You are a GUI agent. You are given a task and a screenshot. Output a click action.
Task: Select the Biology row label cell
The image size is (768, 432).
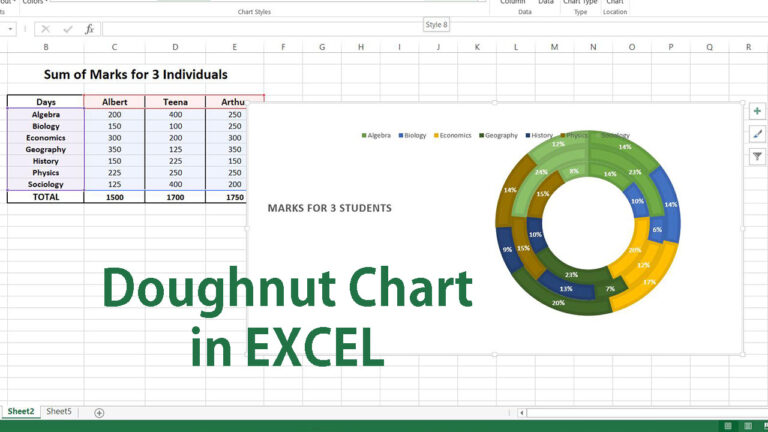[x=46, y=126]
